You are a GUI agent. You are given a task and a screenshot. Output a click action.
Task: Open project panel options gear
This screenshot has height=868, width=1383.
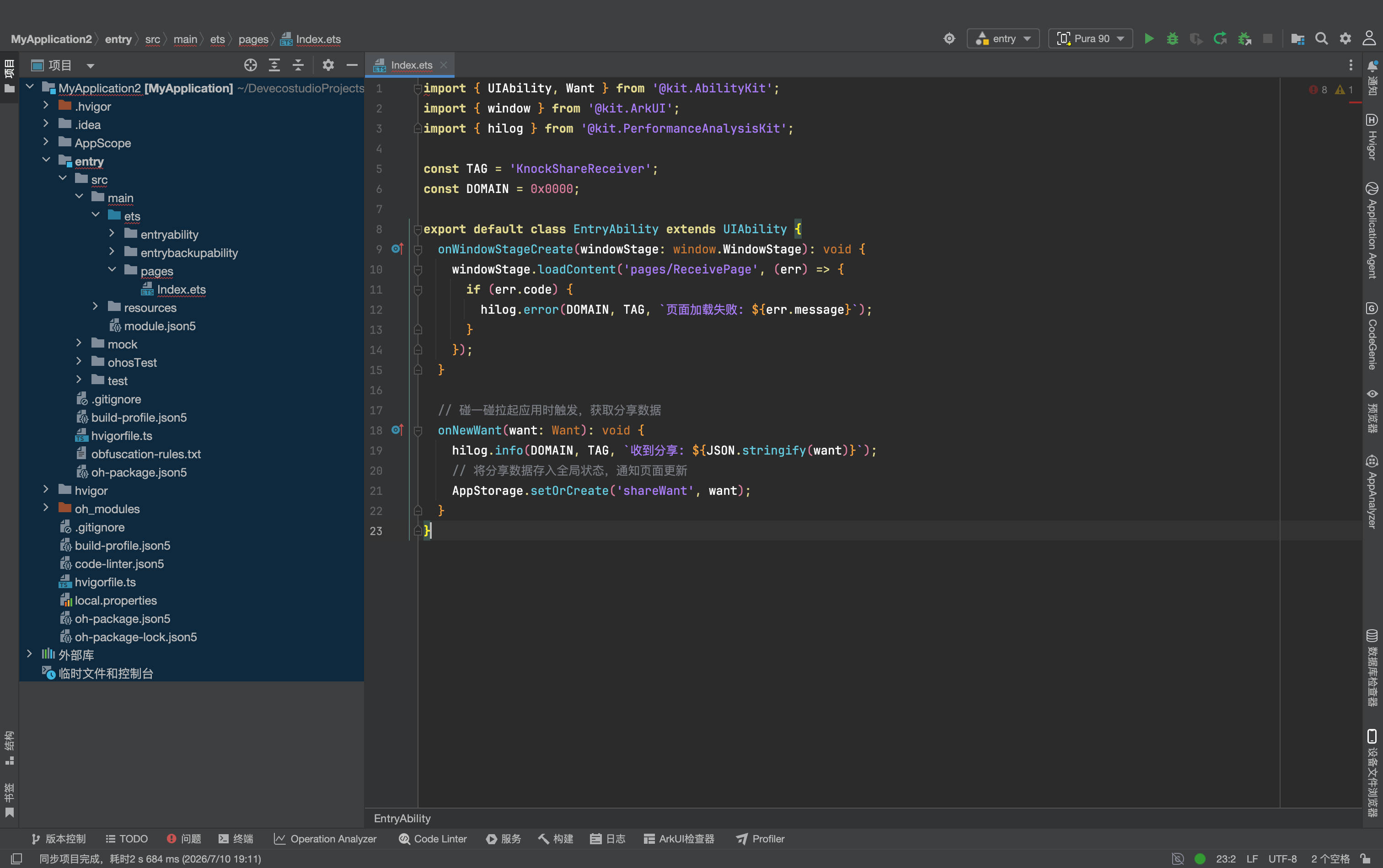pos(328,65)
